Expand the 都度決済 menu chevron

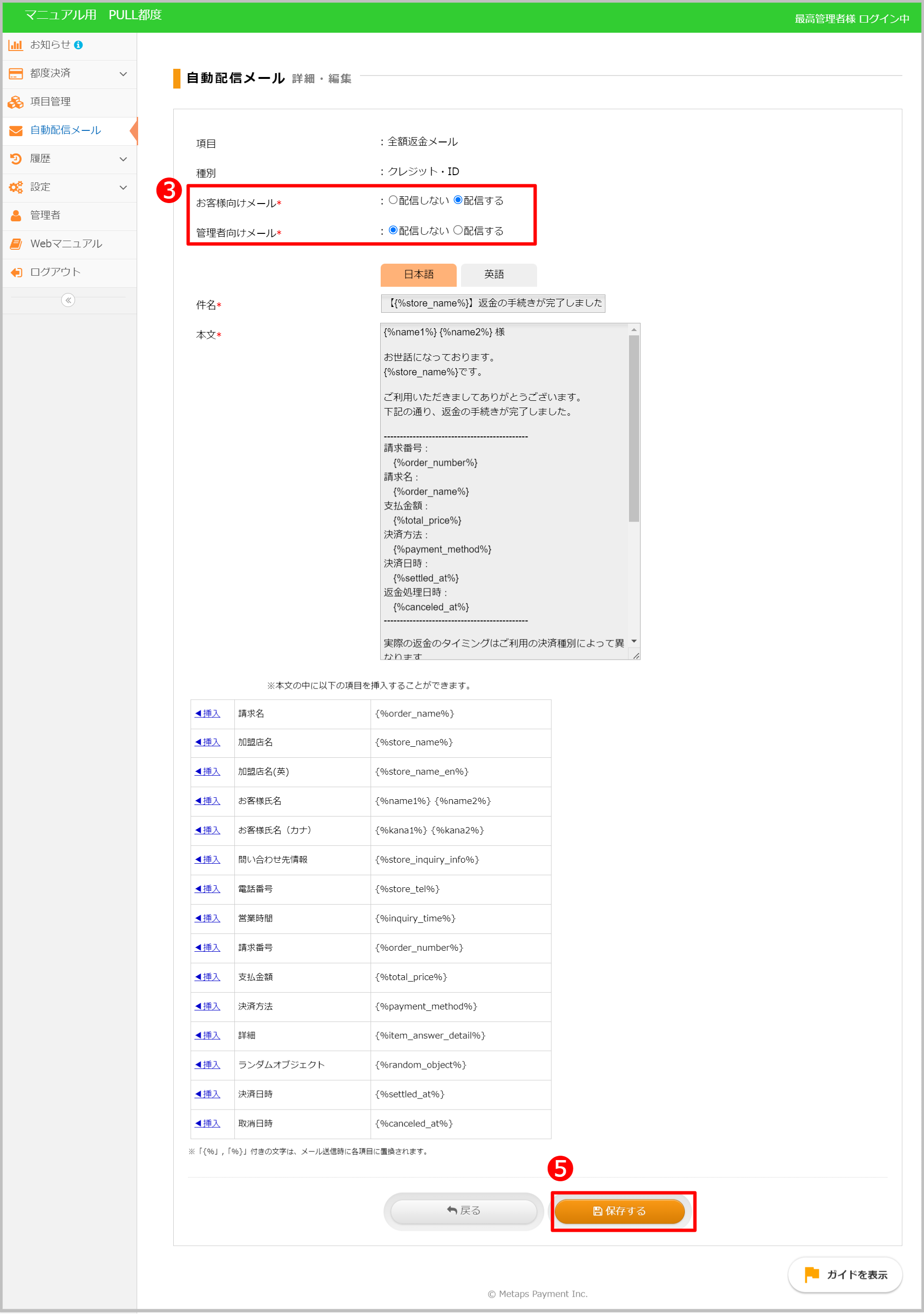[x=123, y=73]
